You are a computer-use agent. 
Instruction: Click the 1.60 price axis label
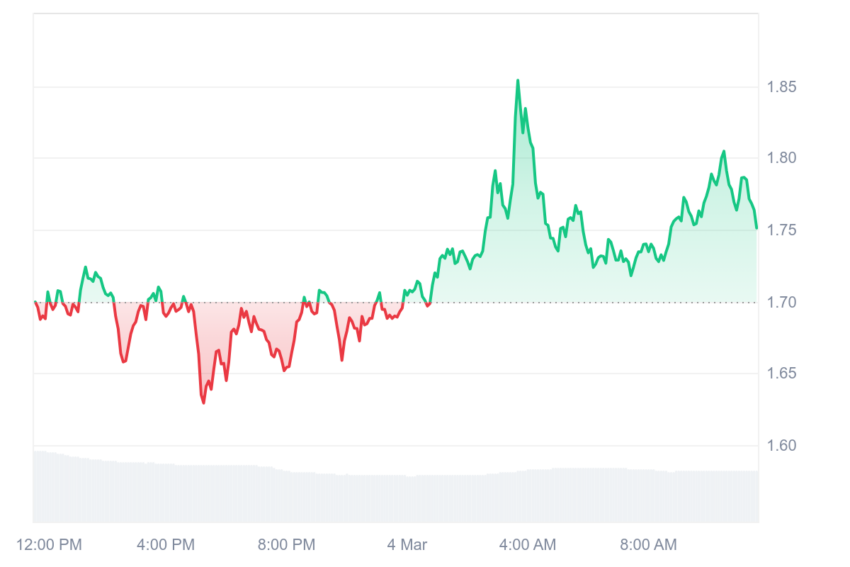click(781, 446)
